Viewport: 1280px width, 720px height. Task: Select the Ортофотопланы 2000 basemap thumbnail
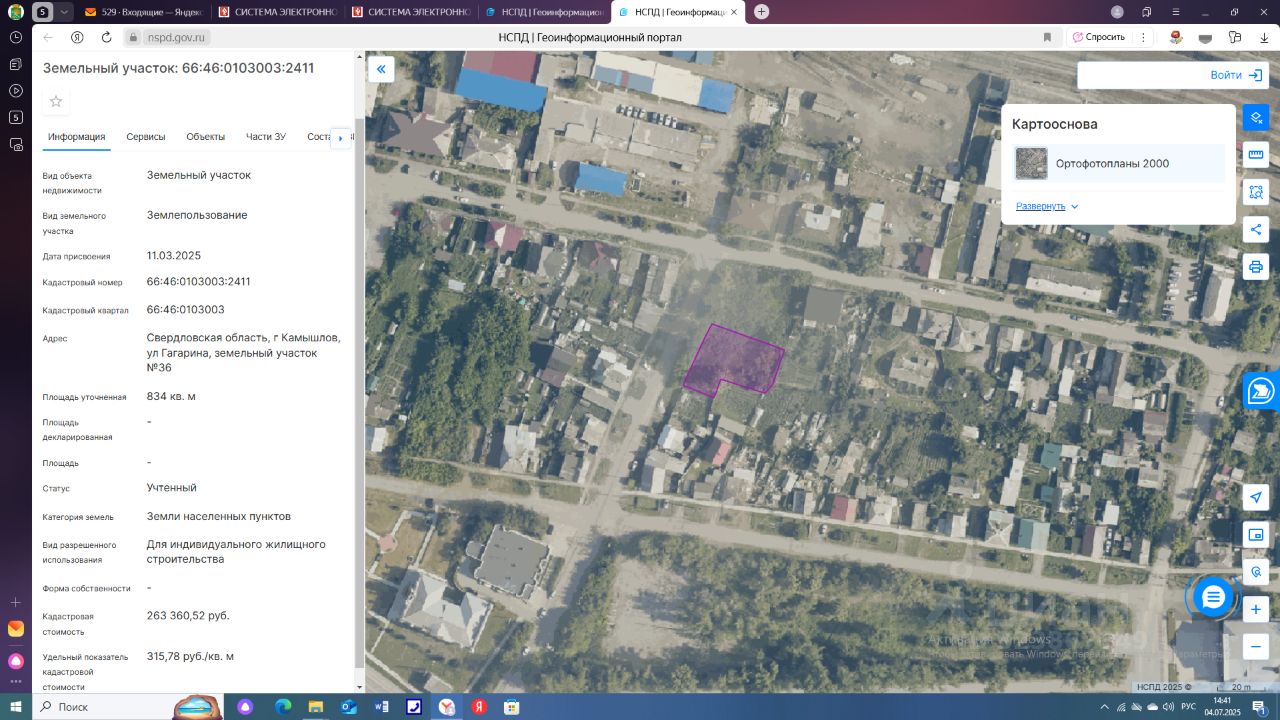[x=1031, y=164]
